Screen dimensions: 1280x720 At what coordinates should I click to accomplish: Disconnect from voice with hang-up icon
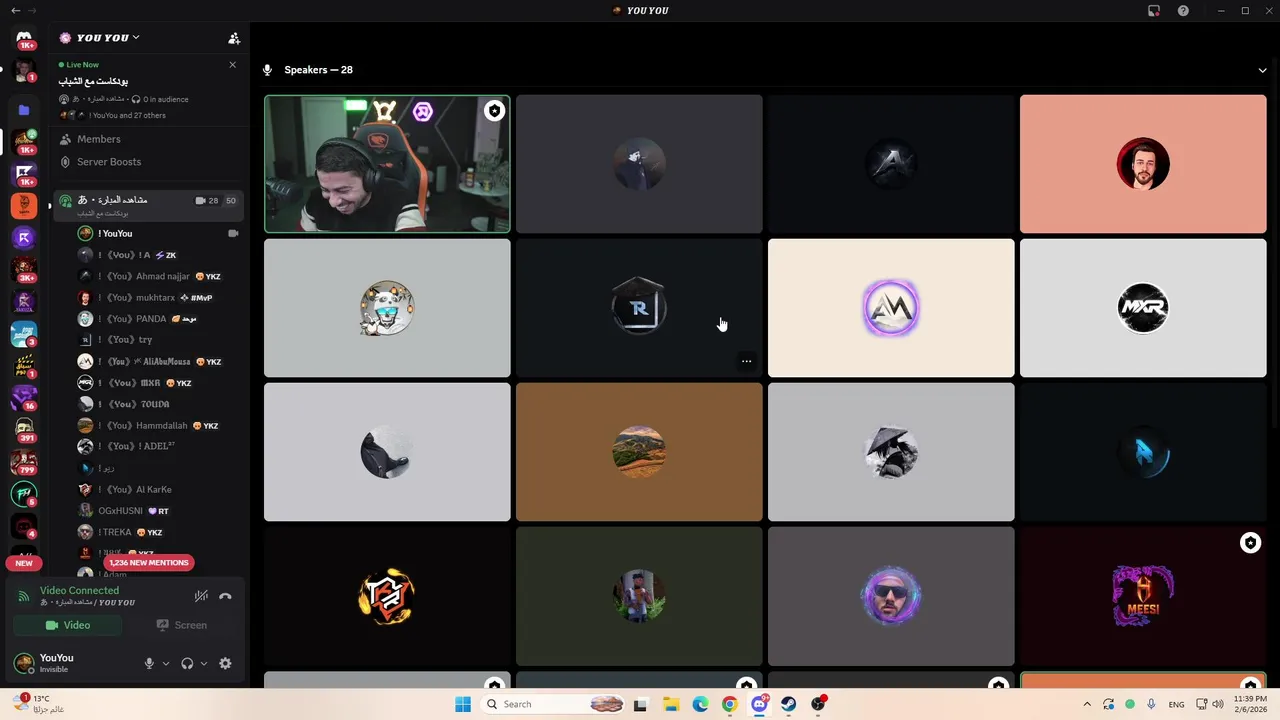tap(225, 596)
